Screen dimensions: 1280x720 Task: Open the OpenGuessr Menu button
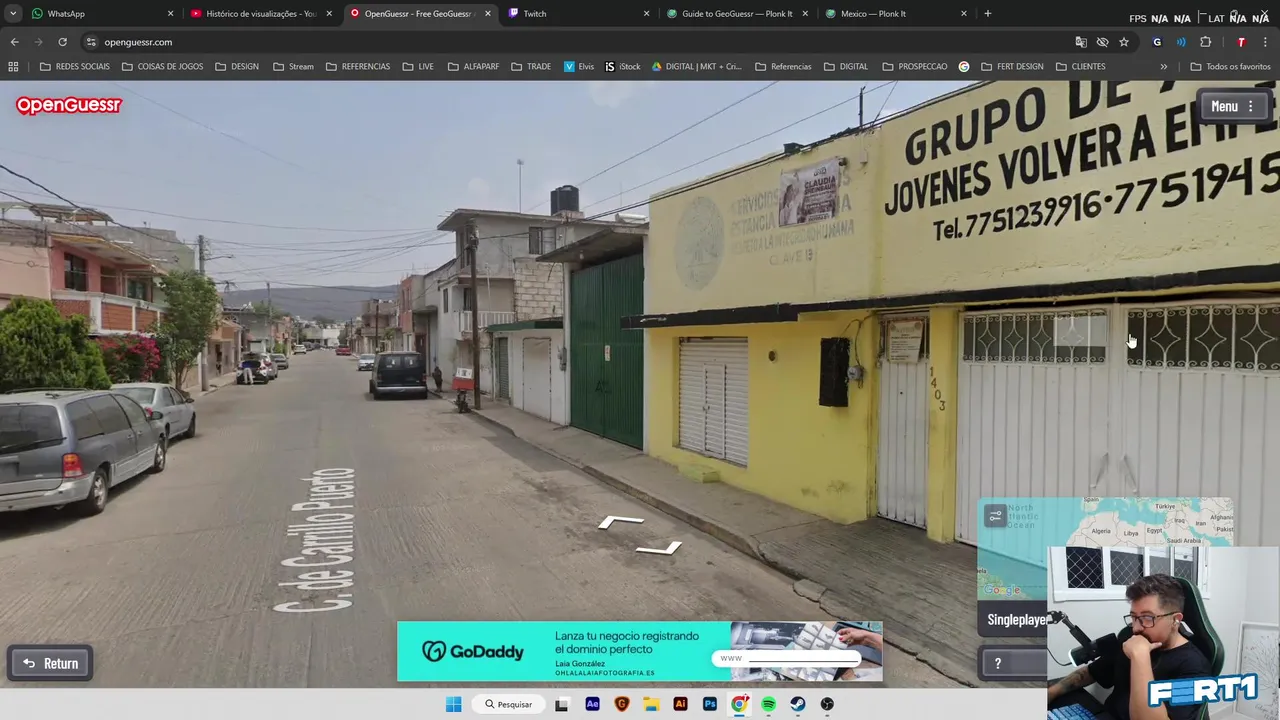pyautogui.click(x=1232, y=106)
